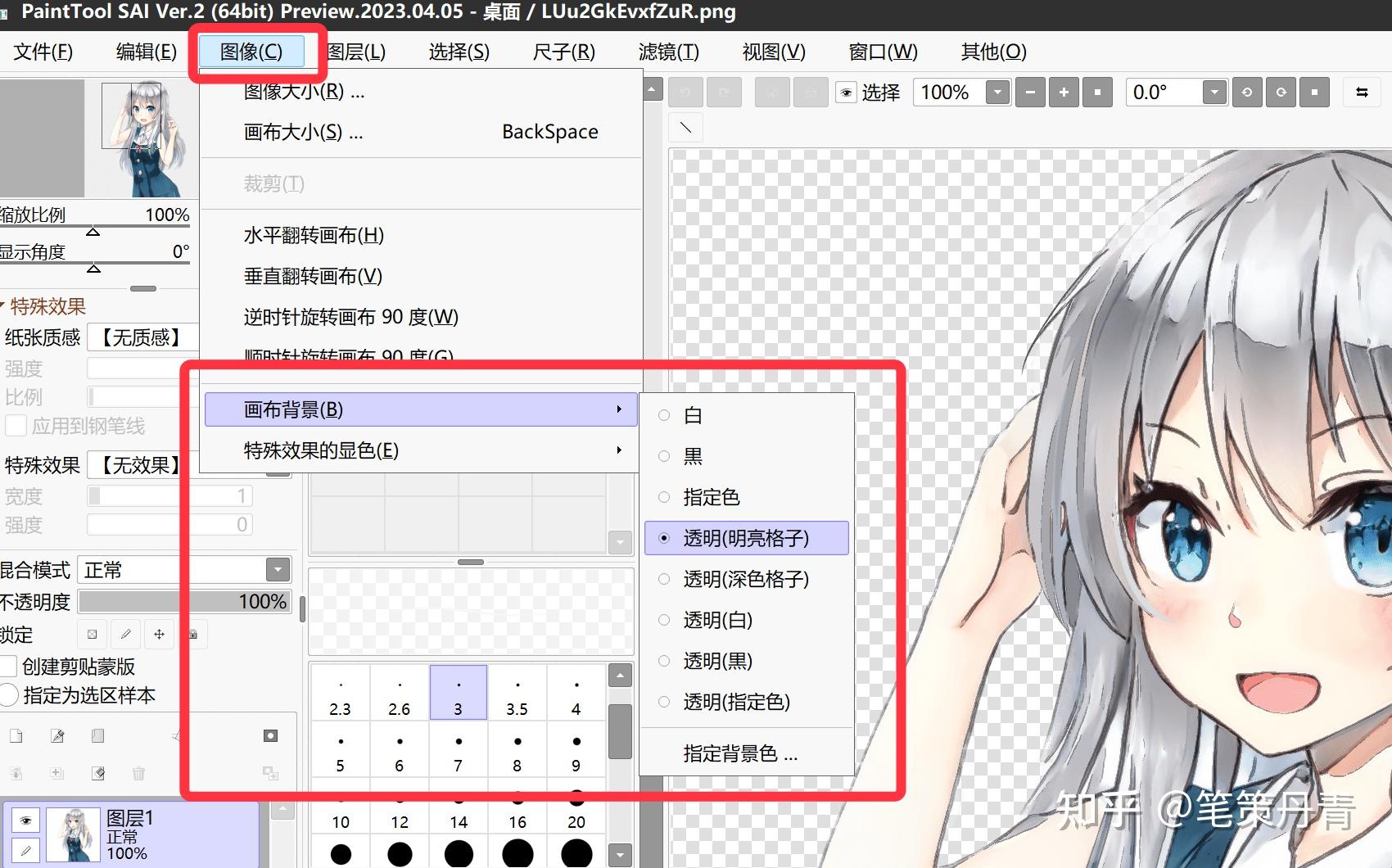Check 创建剪贴蒙版 checkbox
Screen dimensions: 1392x868
tap(10, 667)
